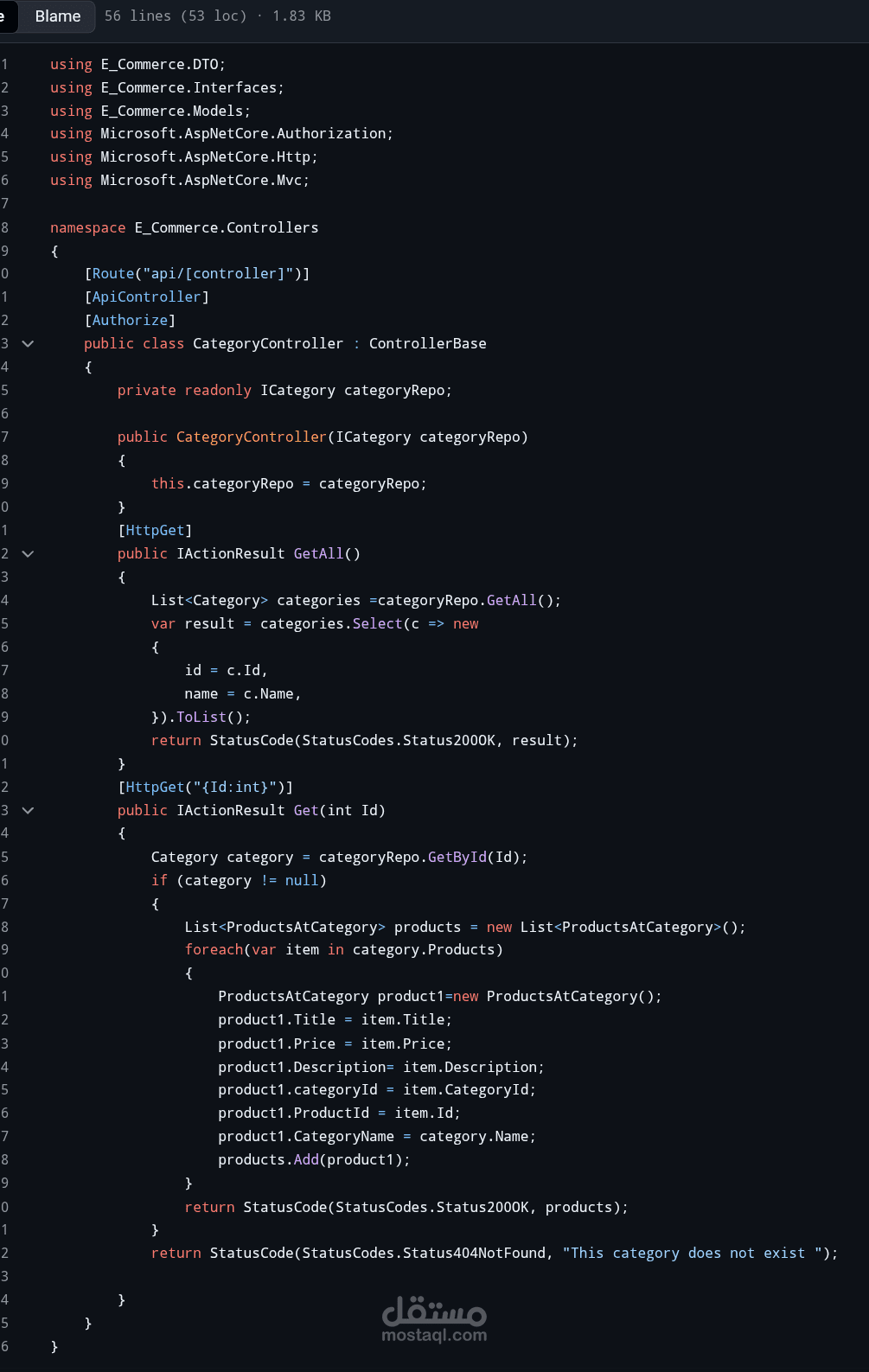869x1372 pixels.
Task: Click 'product1.ProductId = item.Id;' line
Action: coord(339,1114)
